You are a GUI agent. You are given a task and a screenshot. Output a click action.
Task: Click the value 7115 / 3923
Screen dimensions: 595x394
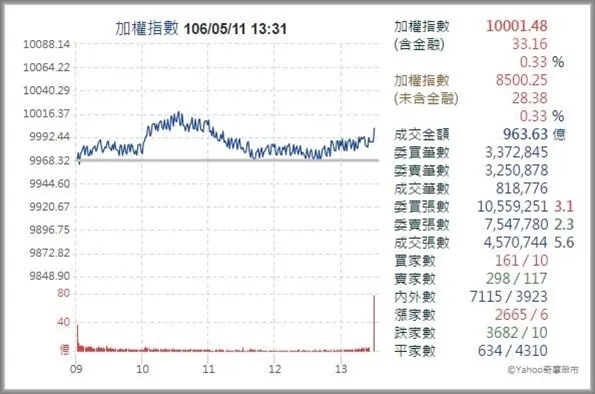point(509,297)
